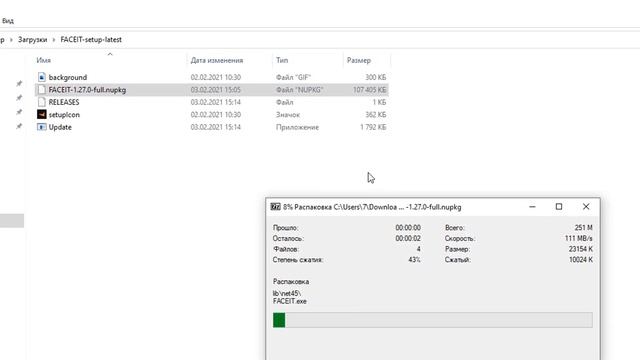This screenshot has width=640, height=360.
Task: Click the second pin icon in Quick access
Action: [19, 98]
